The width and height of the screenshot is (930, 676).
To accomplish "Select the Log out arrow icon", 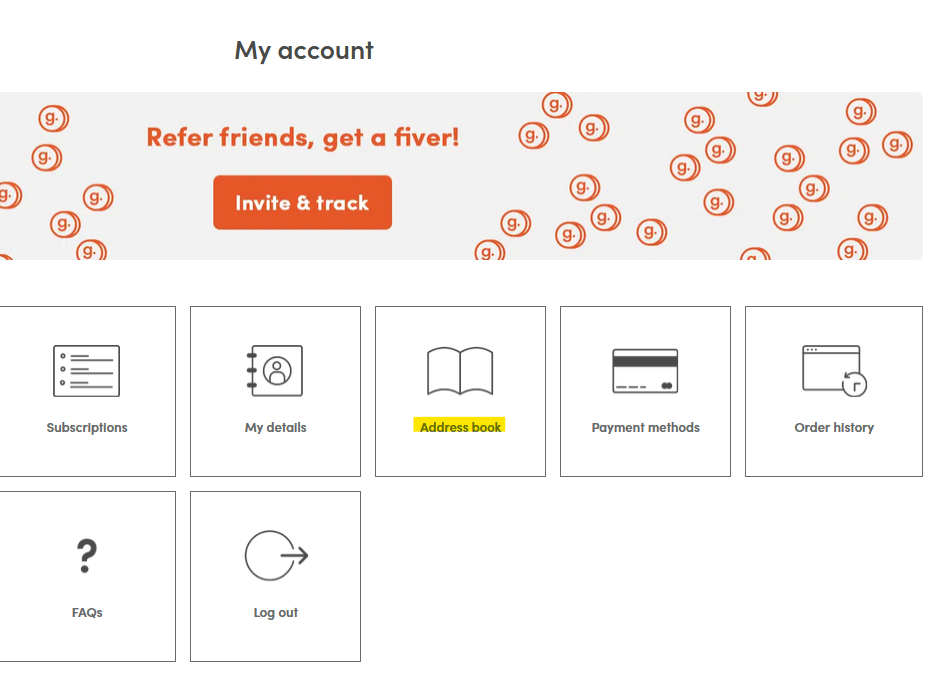I will [276, 556].
